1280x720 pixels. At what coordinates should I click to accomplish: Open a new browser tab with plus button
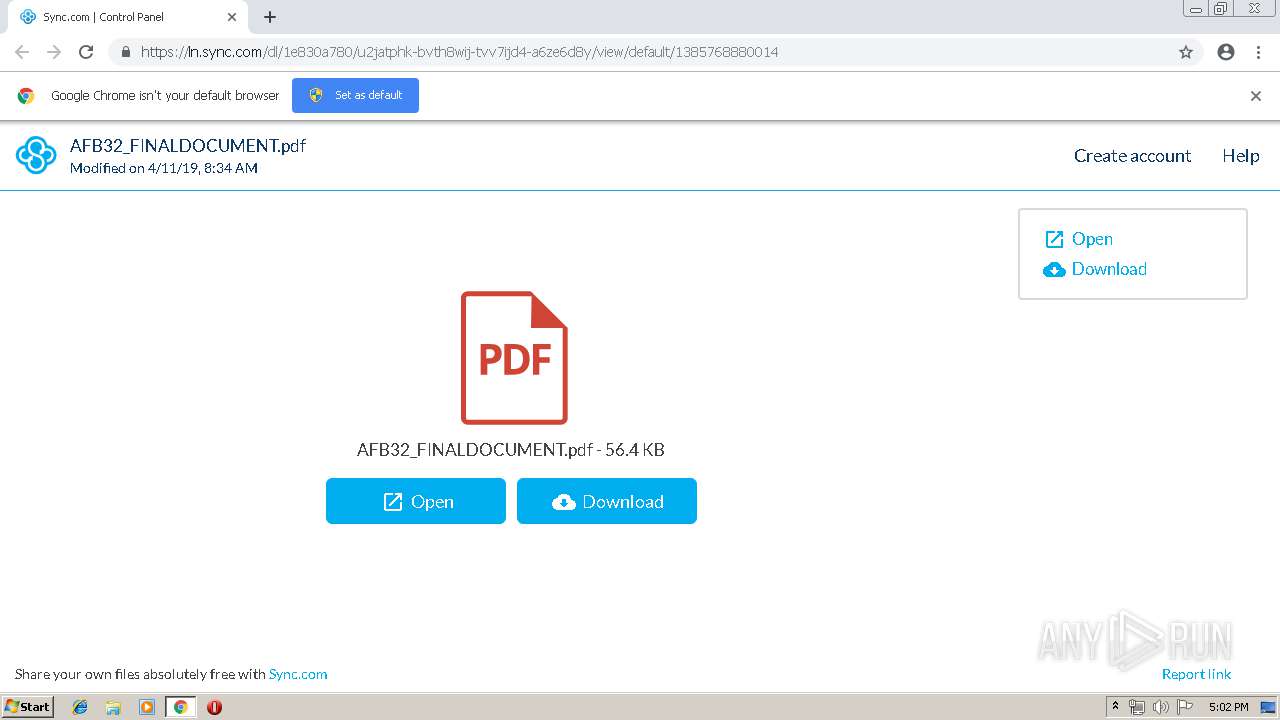point(270,17)
